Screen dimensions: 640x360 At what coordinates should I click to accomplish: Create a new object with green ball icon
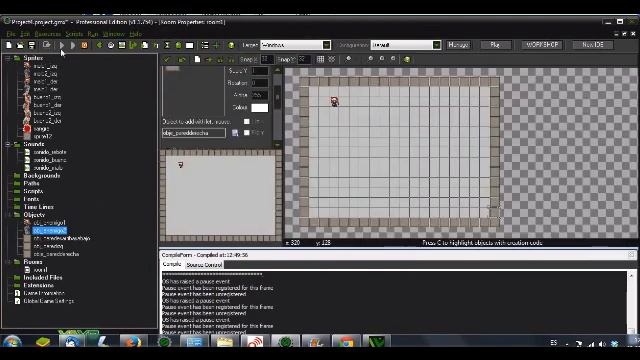(178, 45)
